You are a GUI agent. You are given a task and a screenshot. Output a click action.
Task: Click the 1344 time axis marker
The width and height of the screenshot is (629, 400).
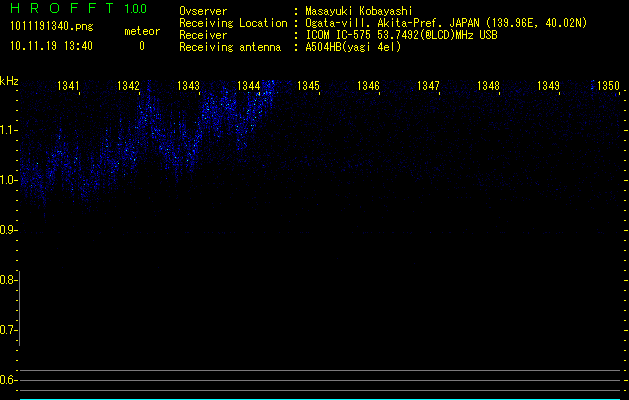248,85
